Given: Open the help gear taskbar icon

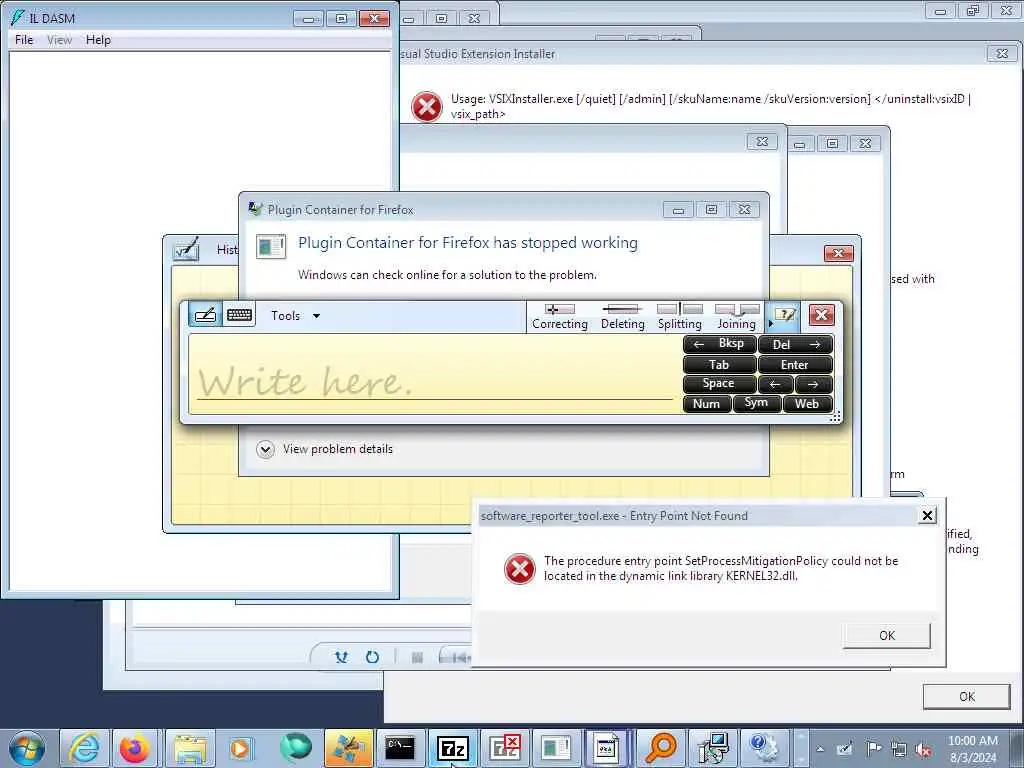Looking at the screenshot, I should [x=764, y=748].
